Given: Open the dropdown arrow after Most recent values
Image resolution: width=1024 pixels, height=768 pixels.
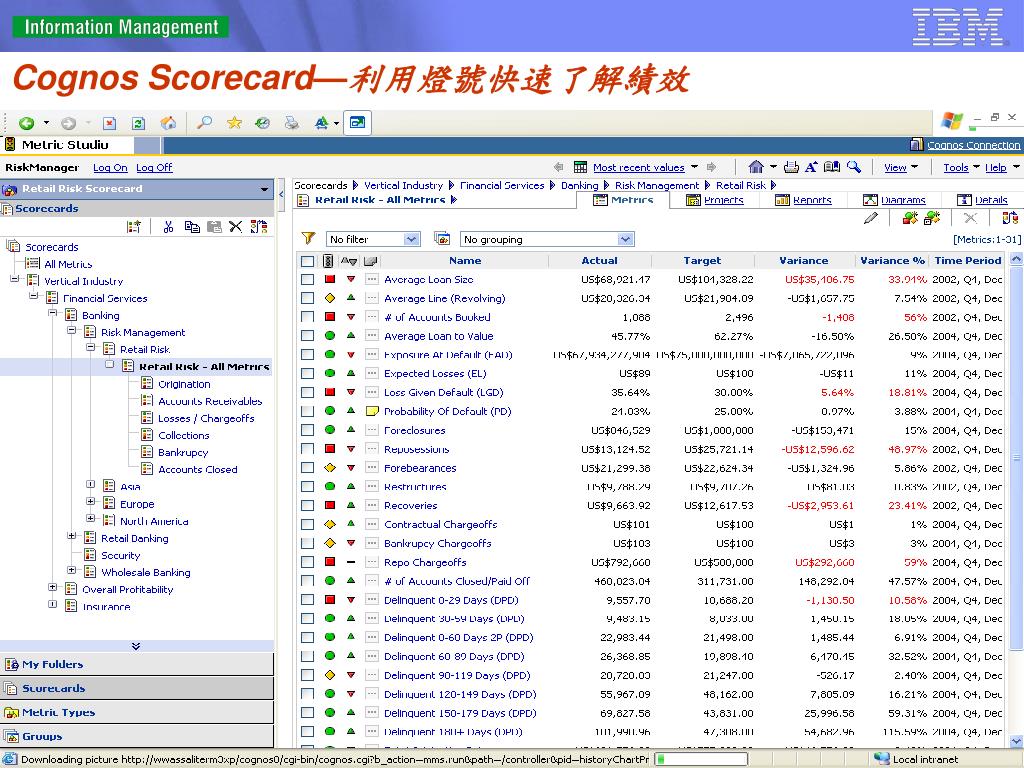Looking at the screenshot, I should (x=694, y=167).
